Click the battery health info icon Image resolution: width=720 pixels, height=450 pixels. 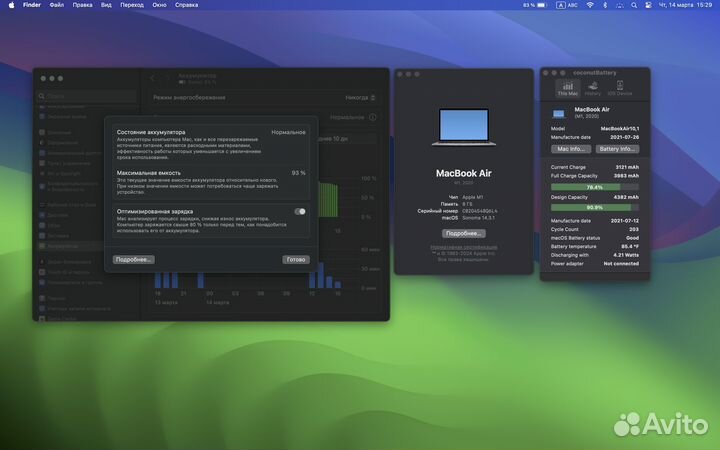point(372,118)
